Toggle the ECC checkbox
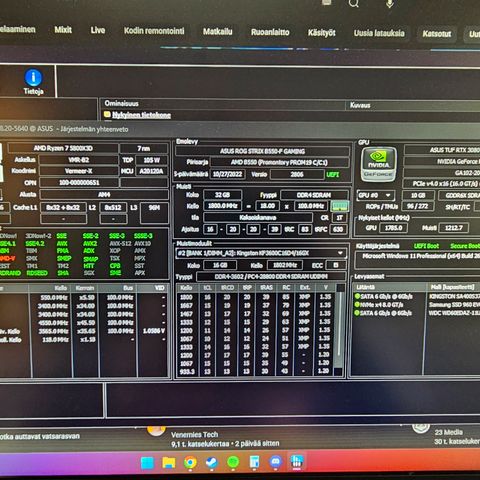Screen dimensions: 480x480 coord(336,265)
